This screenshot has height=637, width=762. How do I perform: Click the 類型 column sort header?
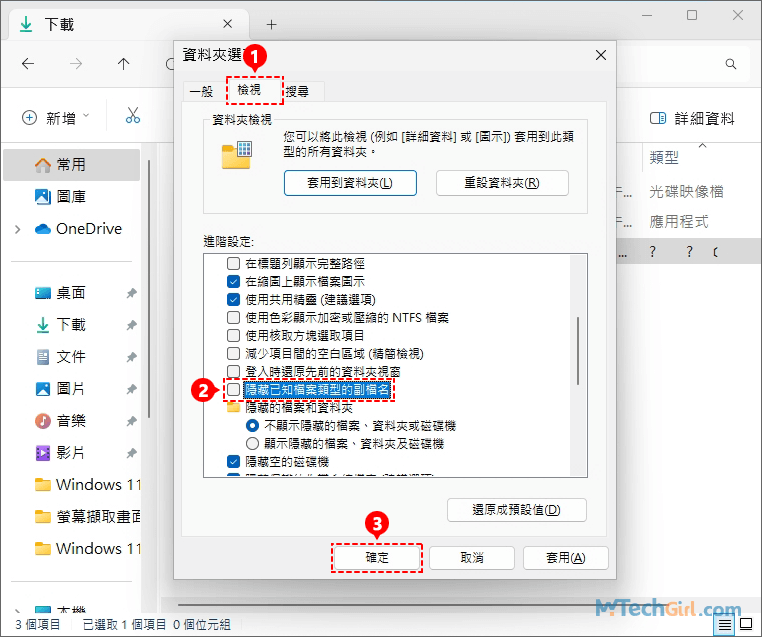664,157
